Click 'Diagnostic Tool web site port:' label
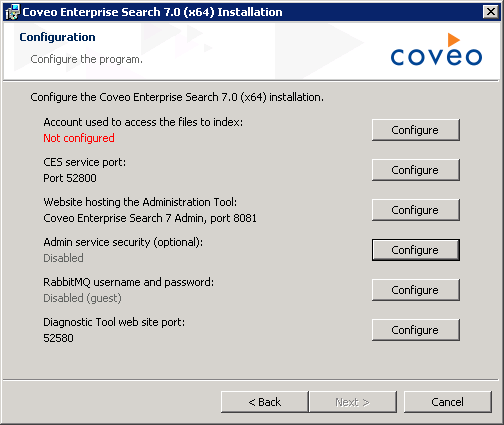This screenshot has width=504, height=425. tap(114, 322)
